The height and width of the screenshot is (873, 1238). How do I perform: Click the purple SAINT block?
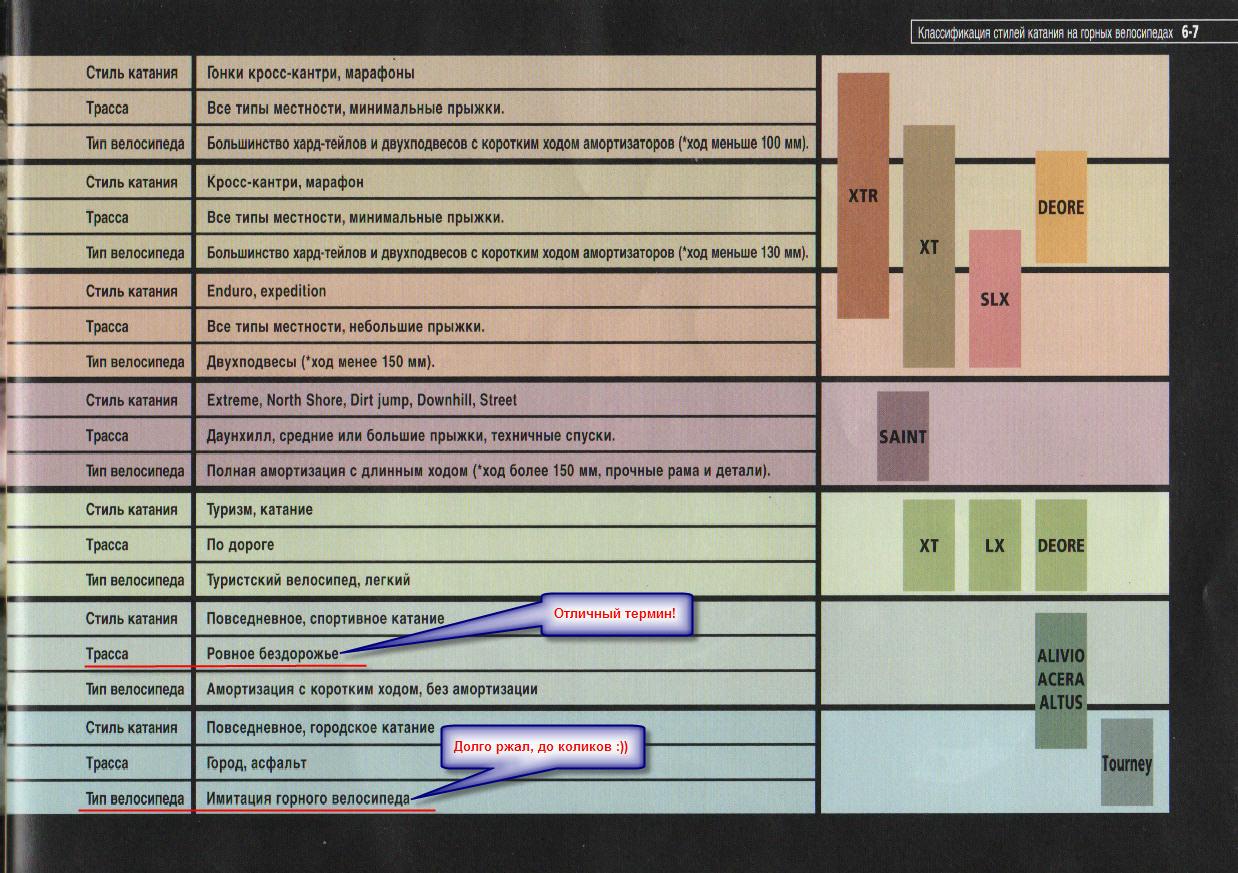(x=902, y=436)
